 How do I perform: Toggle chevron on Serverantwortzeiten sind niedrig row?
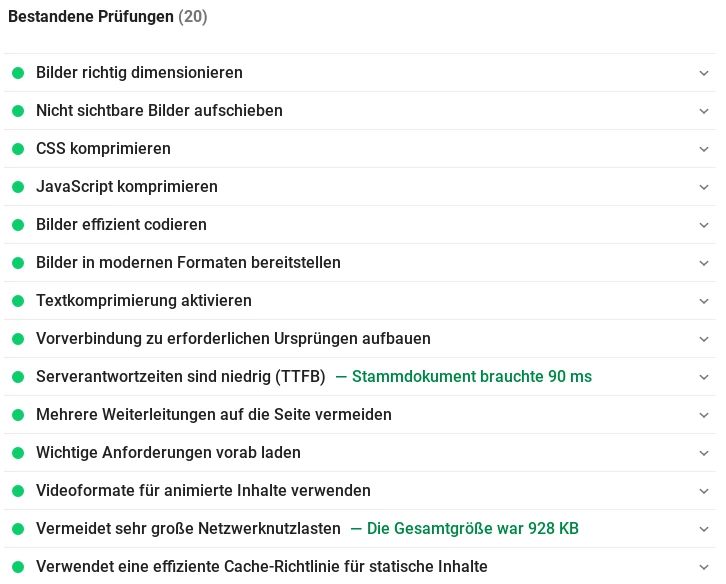tap(704, 377)
